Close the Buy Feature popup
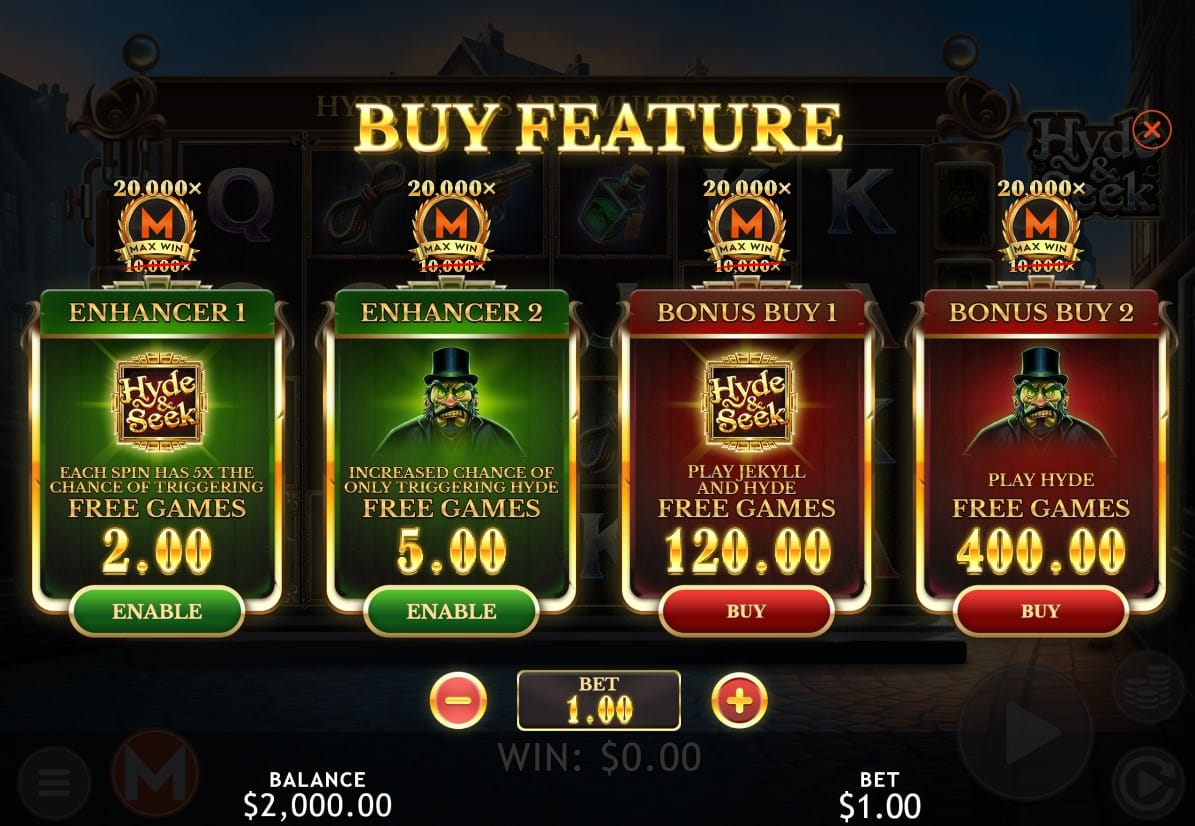This screenshot has width=1195, height=826. (1151, 130)
